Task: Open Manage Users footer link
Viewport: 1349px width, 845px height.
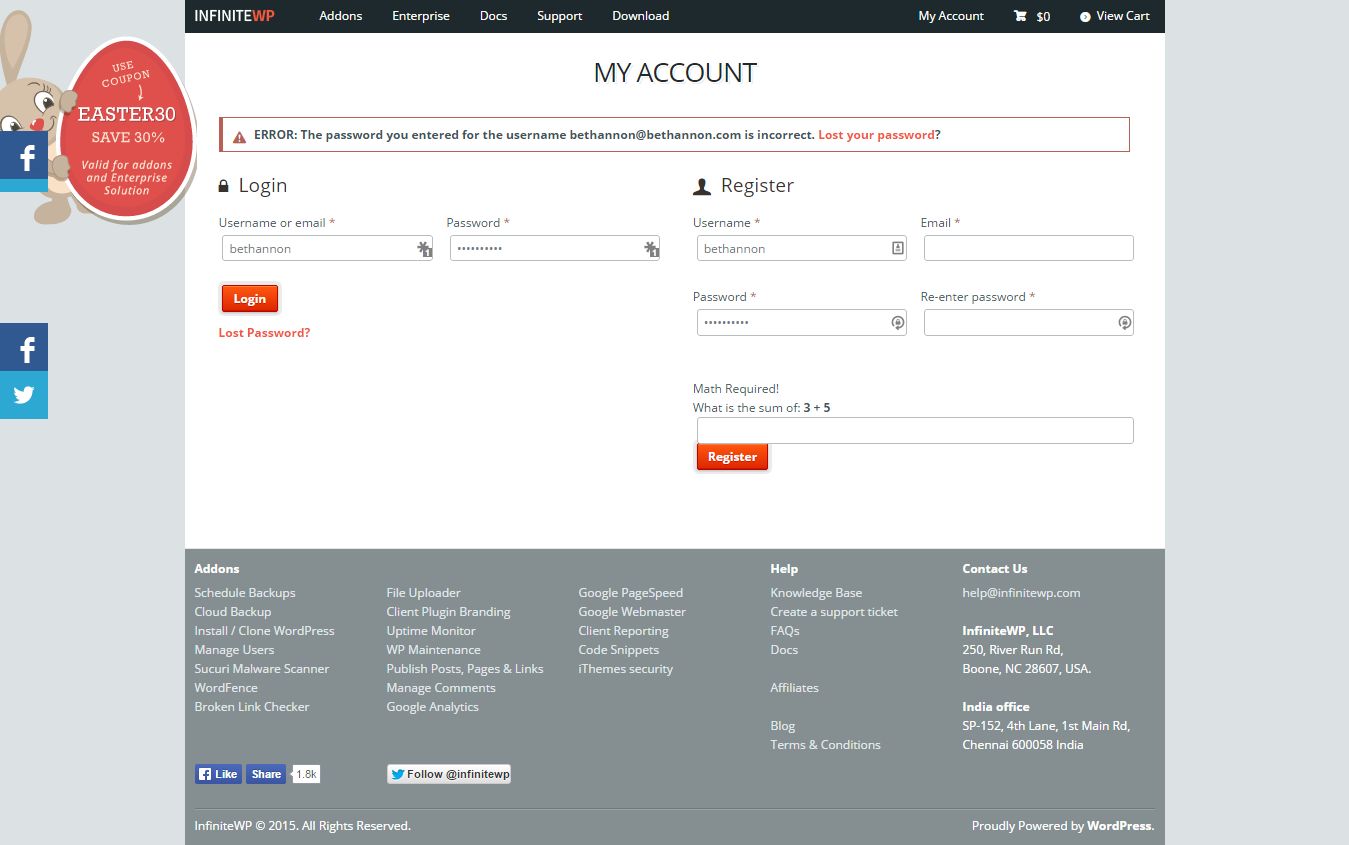Action: (x=234, y=650)
